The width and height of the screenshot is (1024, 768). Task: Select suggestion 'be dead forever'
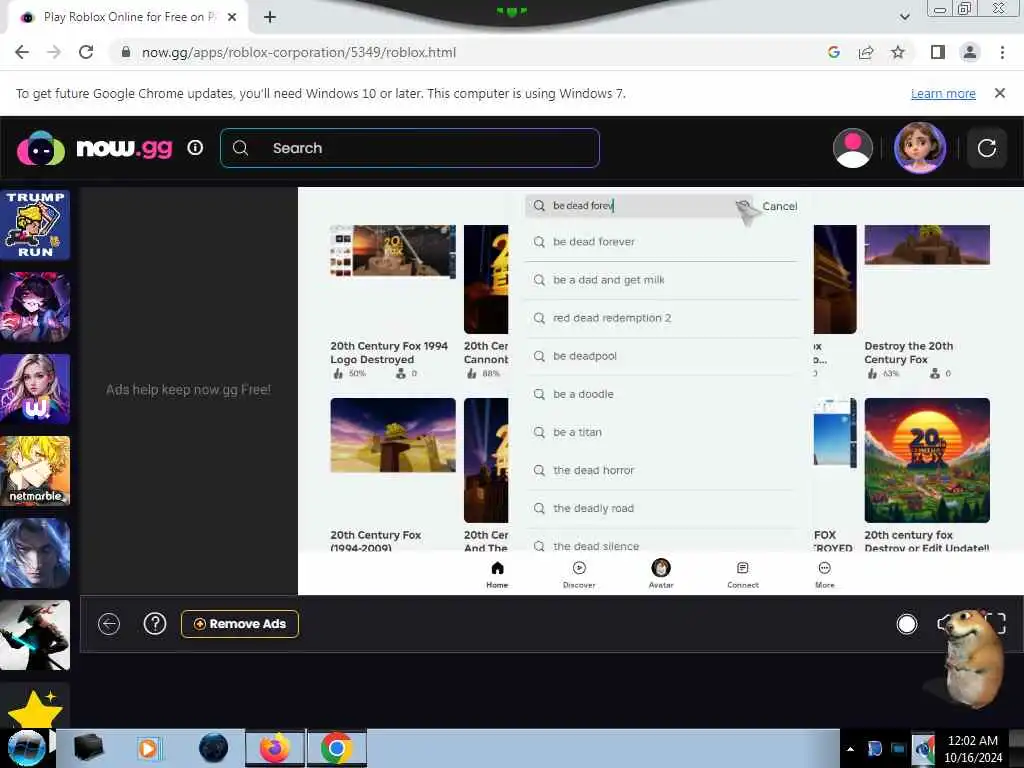661,242
